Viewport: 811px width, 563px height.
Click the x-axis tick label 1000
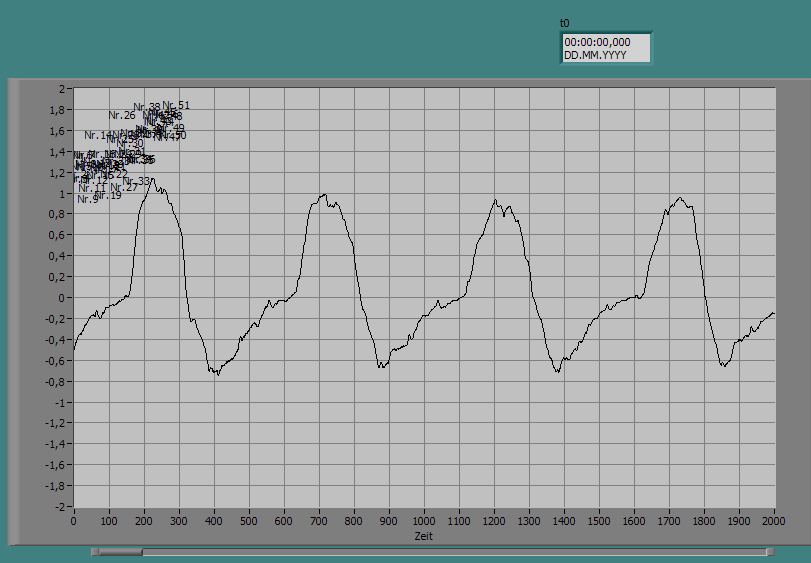coord(424,521)
